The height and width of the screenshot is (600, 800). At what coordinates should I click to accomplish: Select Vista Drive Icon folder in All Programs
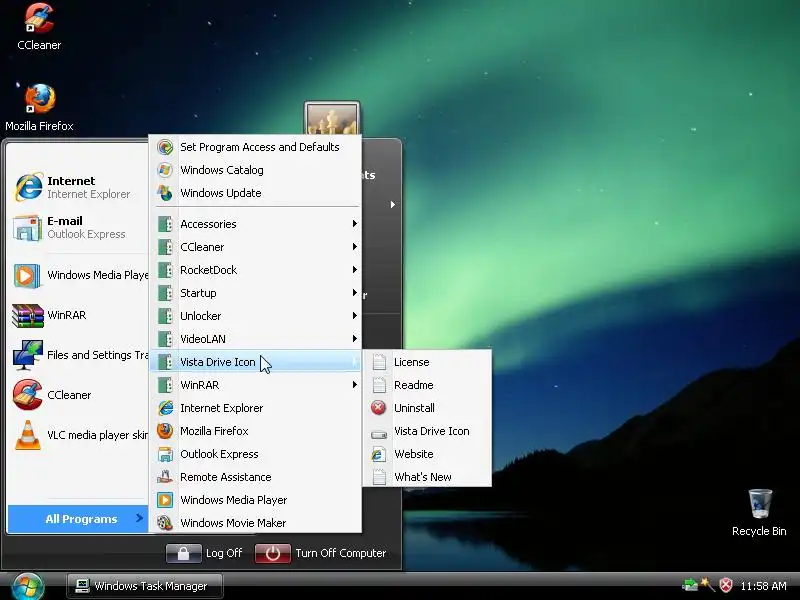255,362
